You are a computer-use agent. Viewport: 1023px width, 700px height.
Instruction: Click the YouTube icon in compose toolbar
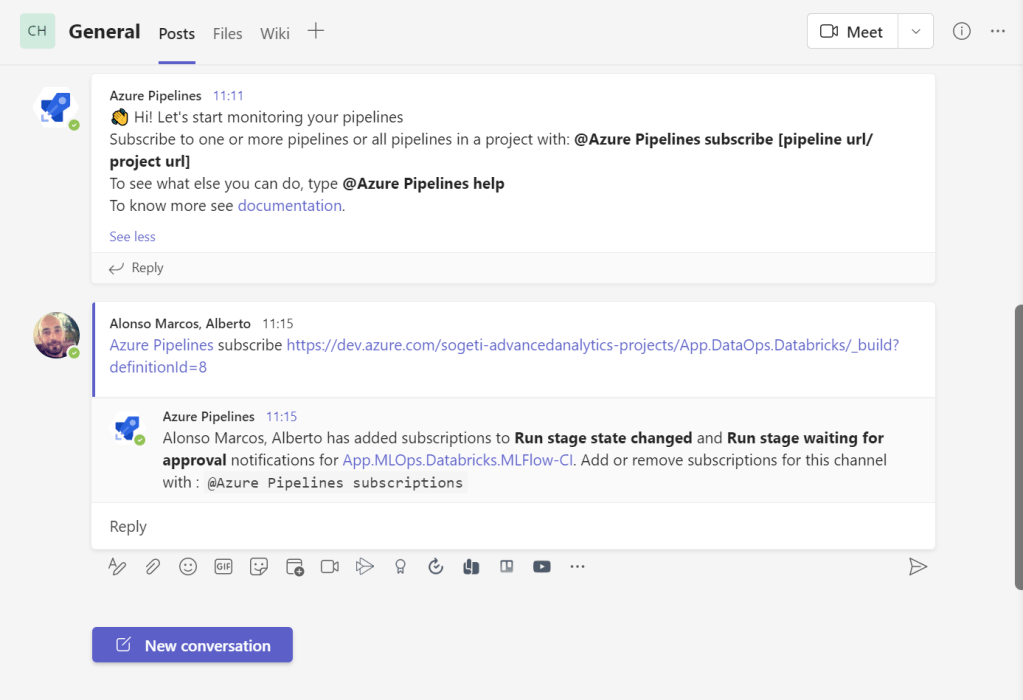pos(542,567)
